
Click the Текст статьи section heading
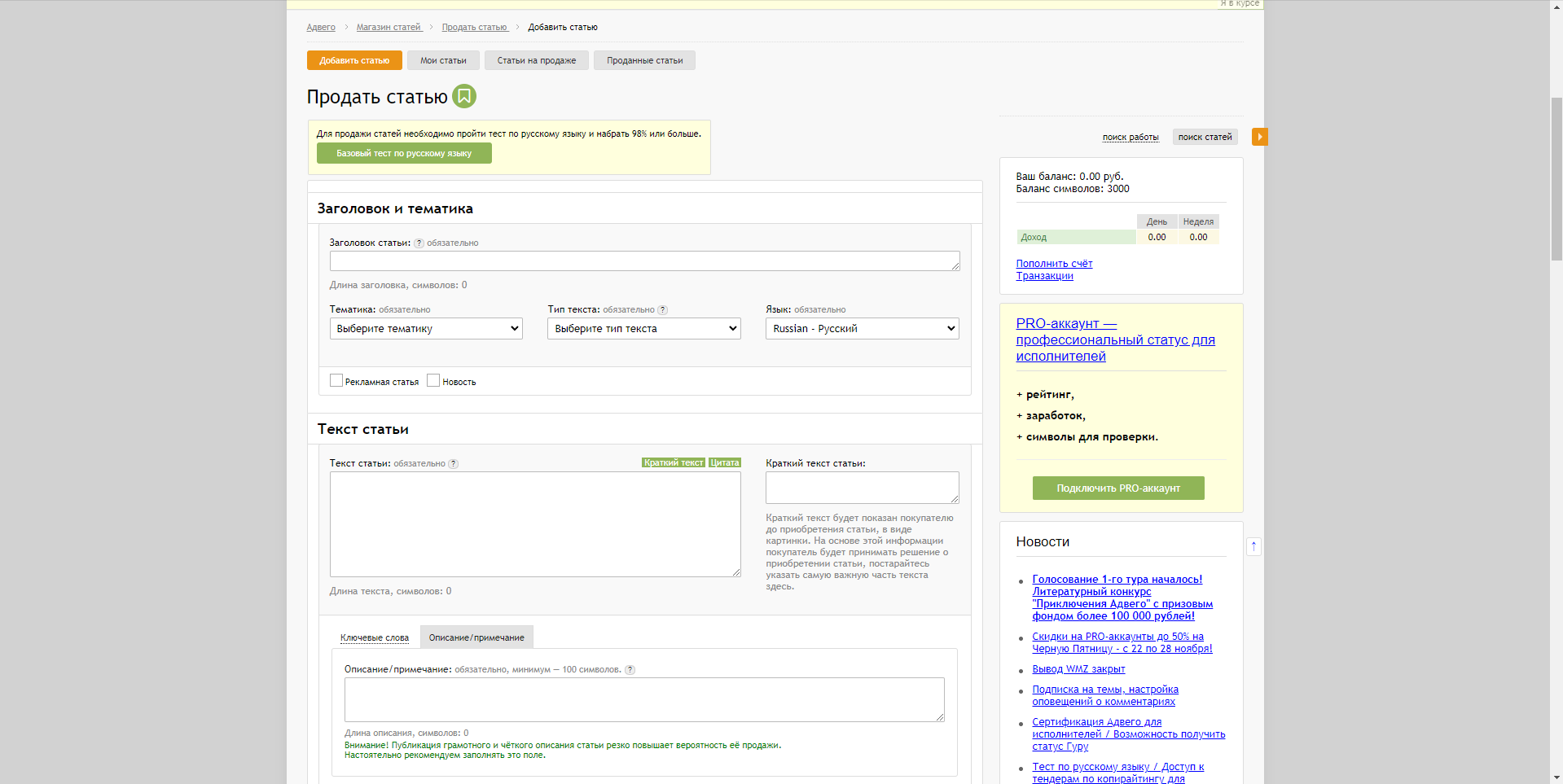tap(363, 429)
